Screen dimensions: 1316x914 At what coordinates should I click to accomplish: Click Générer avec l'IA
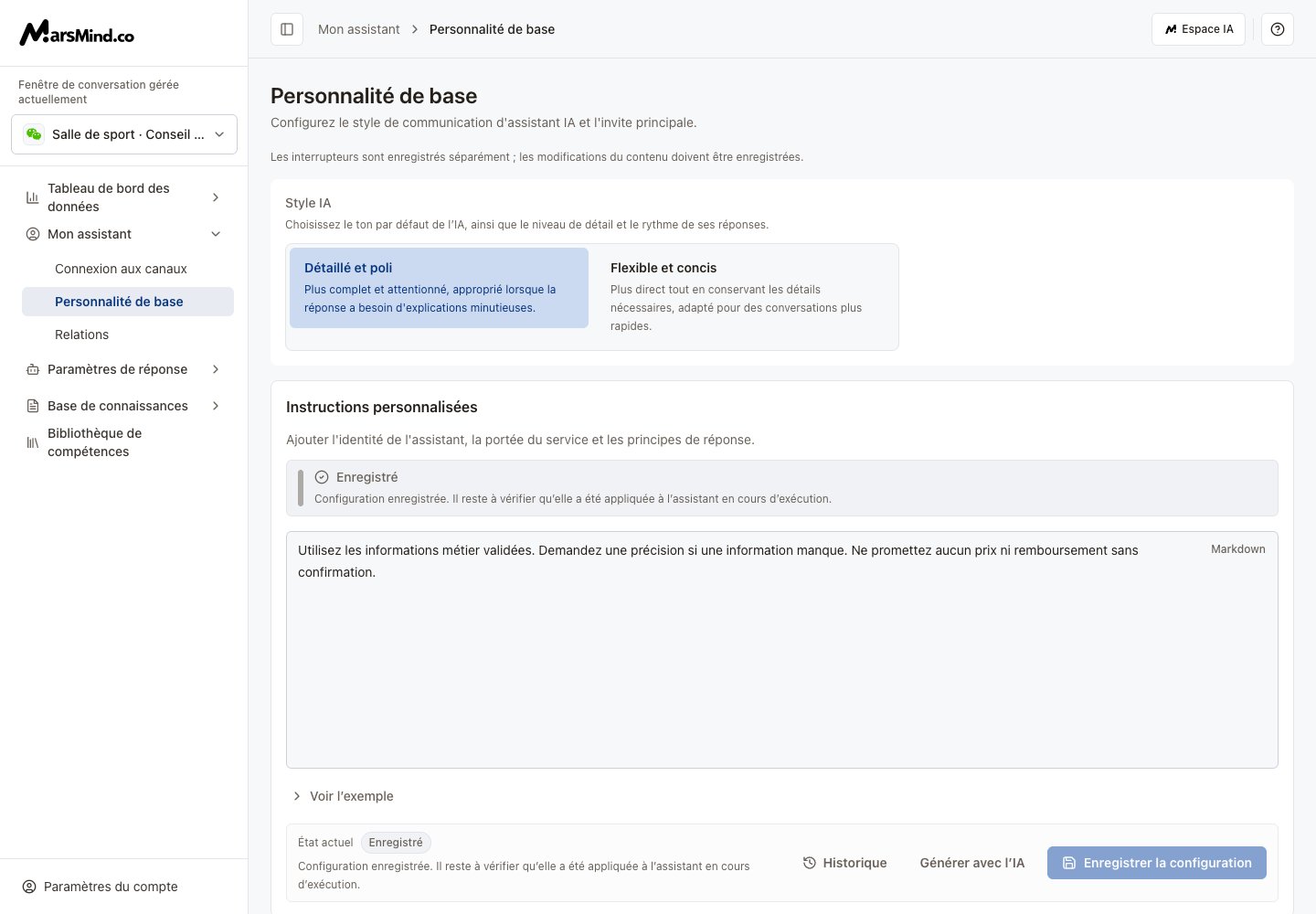coord(972,863)
